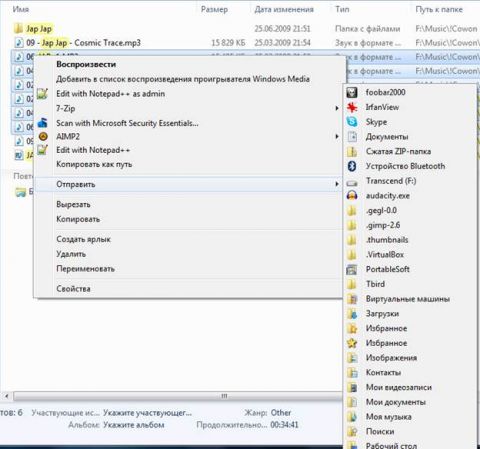Sort by Путь к папке column header
This screenshot has height=449, width=480.
pyautogui.click(x=439, y=9)
